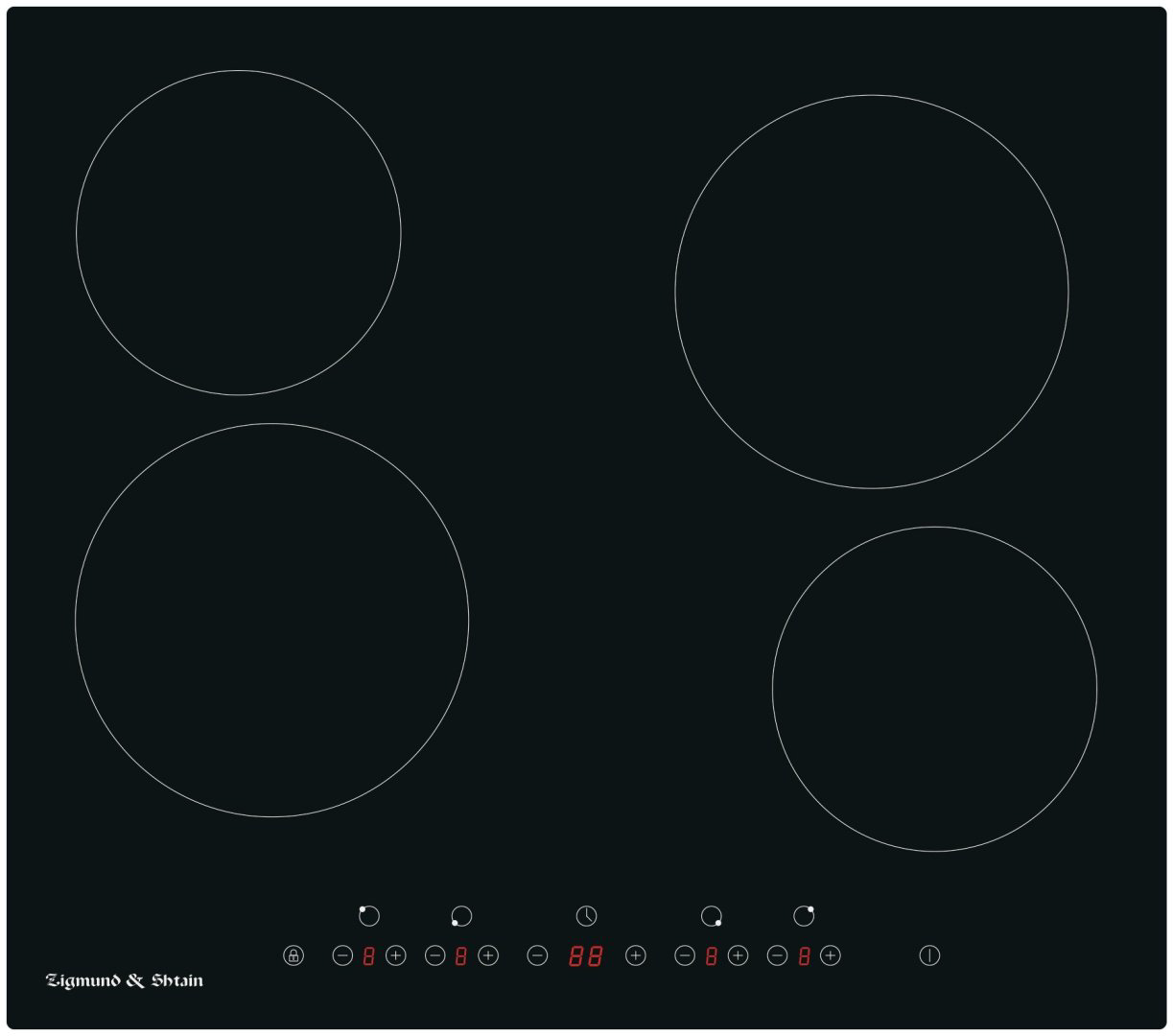
Task: Increase the timer with its plus button
Action: tap(635, 955)
